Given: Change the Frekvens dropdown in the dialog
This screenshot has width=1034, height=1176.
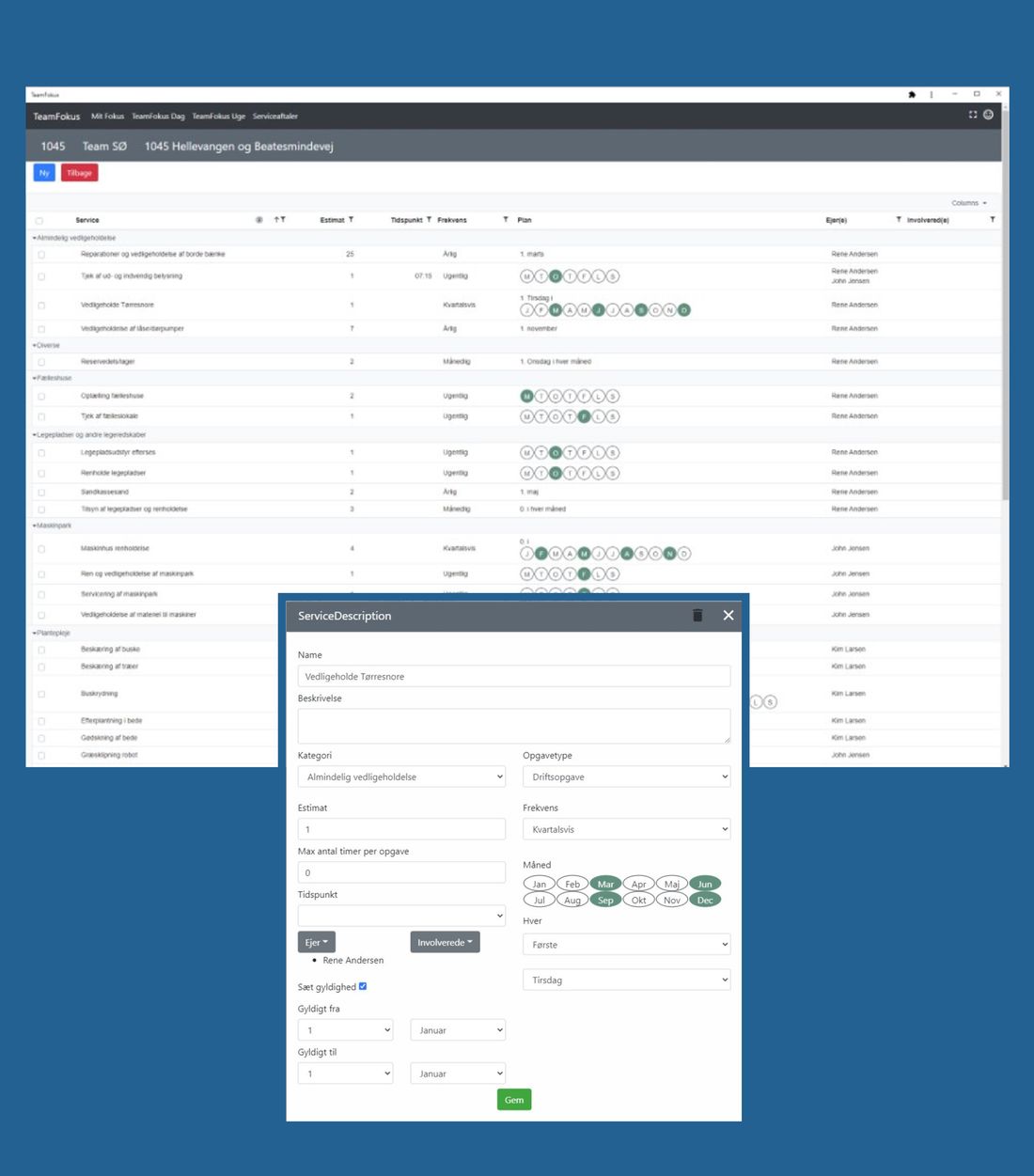Looking at the screenshot, I should pos(627,830).
